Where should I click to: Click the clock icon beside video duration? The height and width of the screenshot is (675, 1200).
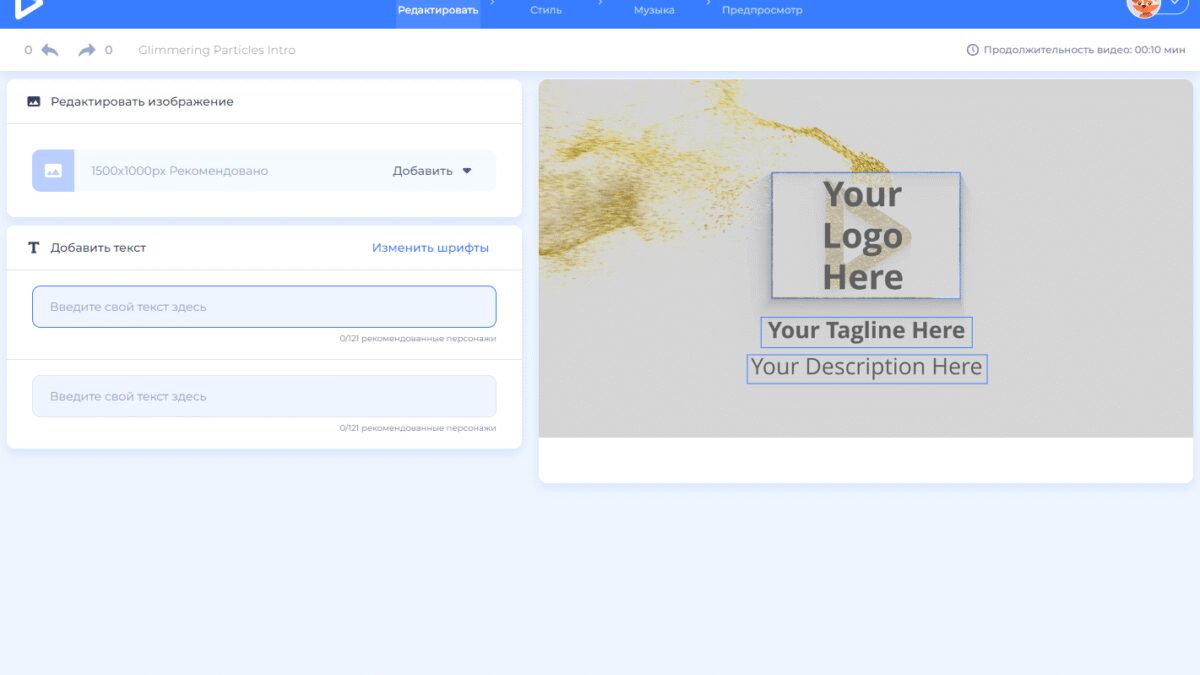[972, 50]
